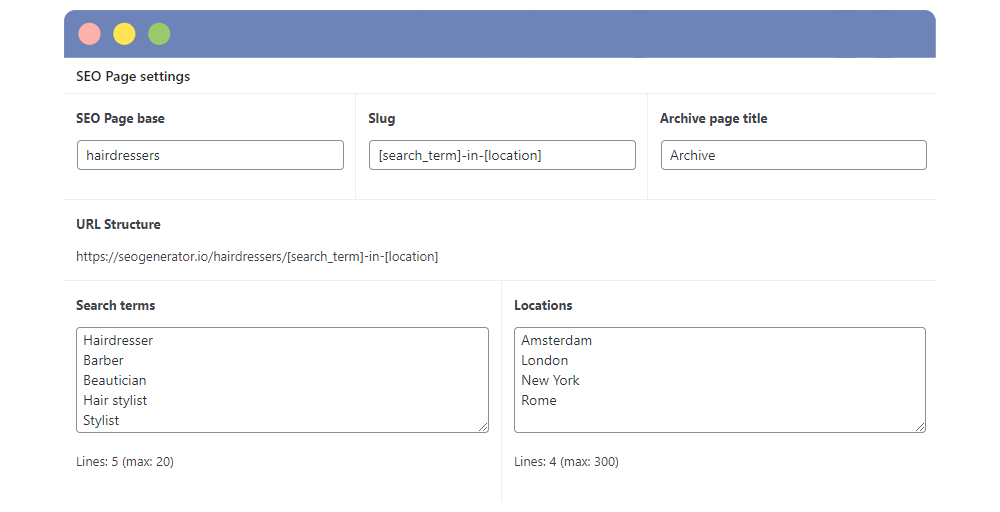This screenshot has height=512, width=1000.
Task: Click the red window circle icon
Action: pos(89,34)
